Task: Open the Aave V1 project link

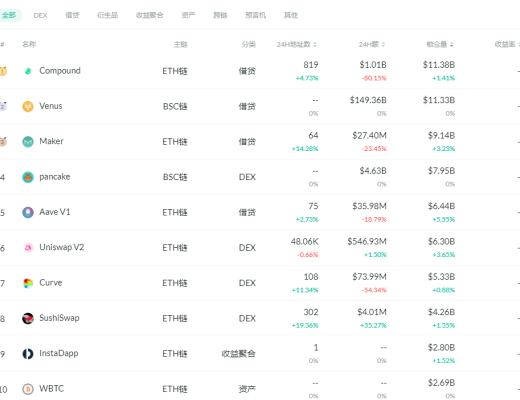Action: (x=55, y=212)
